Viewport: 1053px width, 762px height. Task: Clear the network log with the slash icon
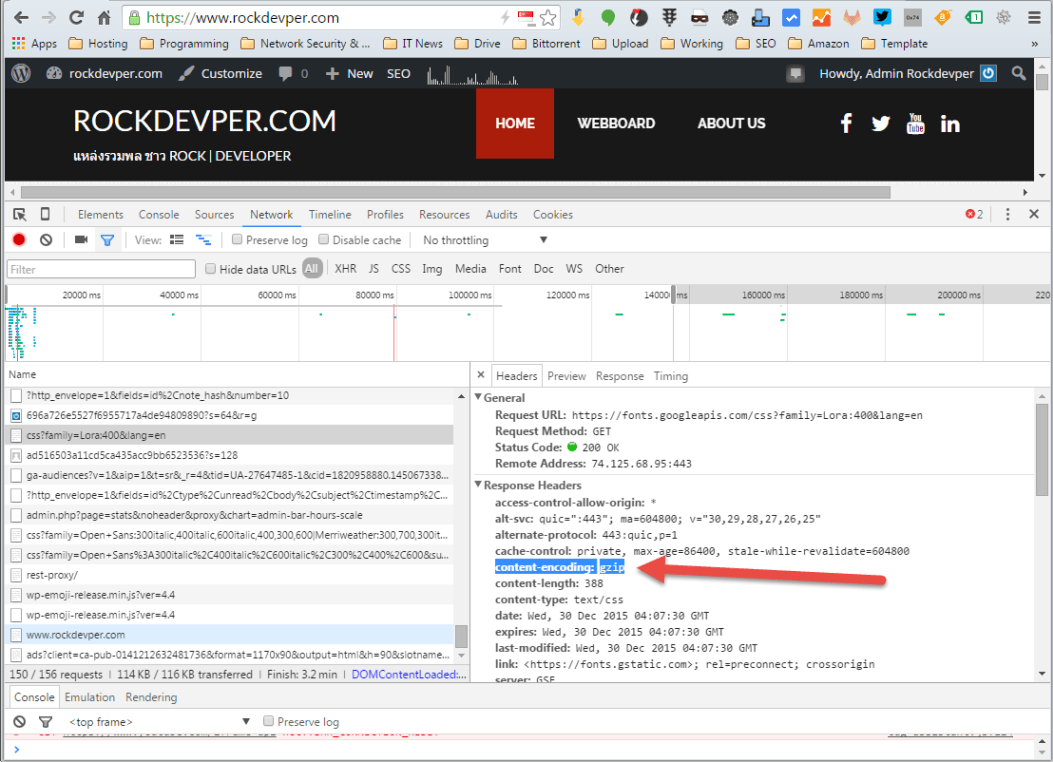tap(45, 240)
